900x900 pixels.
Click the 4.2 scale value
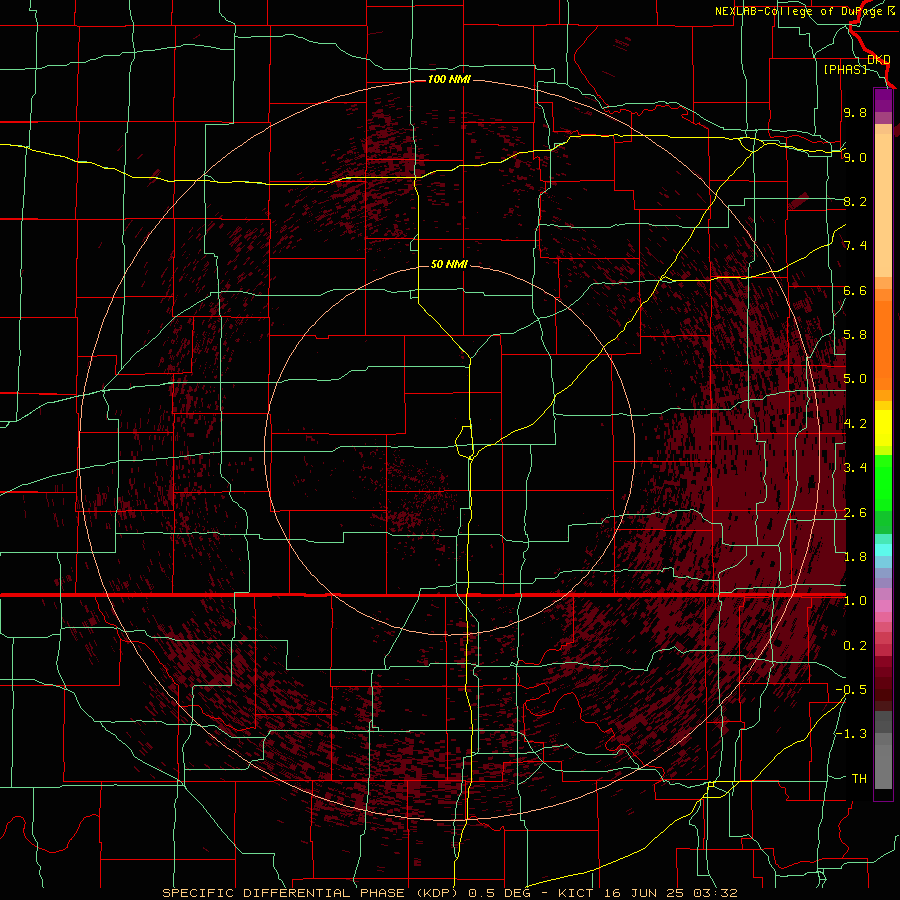855,424
